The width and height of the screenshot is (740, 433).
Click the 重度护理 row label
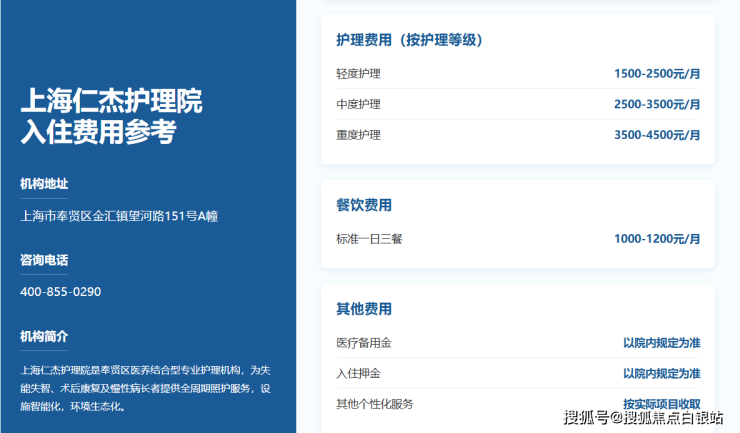(358, 135)
